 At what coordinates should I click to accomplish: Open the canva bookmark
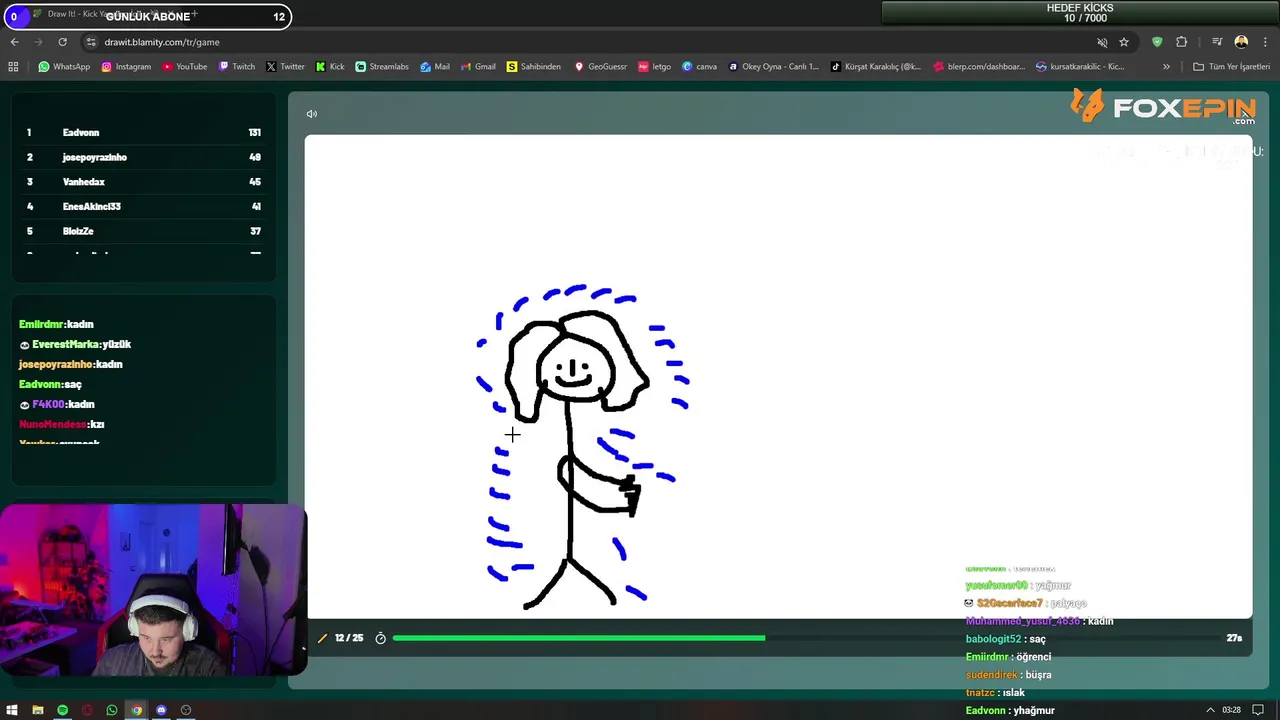pyautogui.click(x=699, y=67)
